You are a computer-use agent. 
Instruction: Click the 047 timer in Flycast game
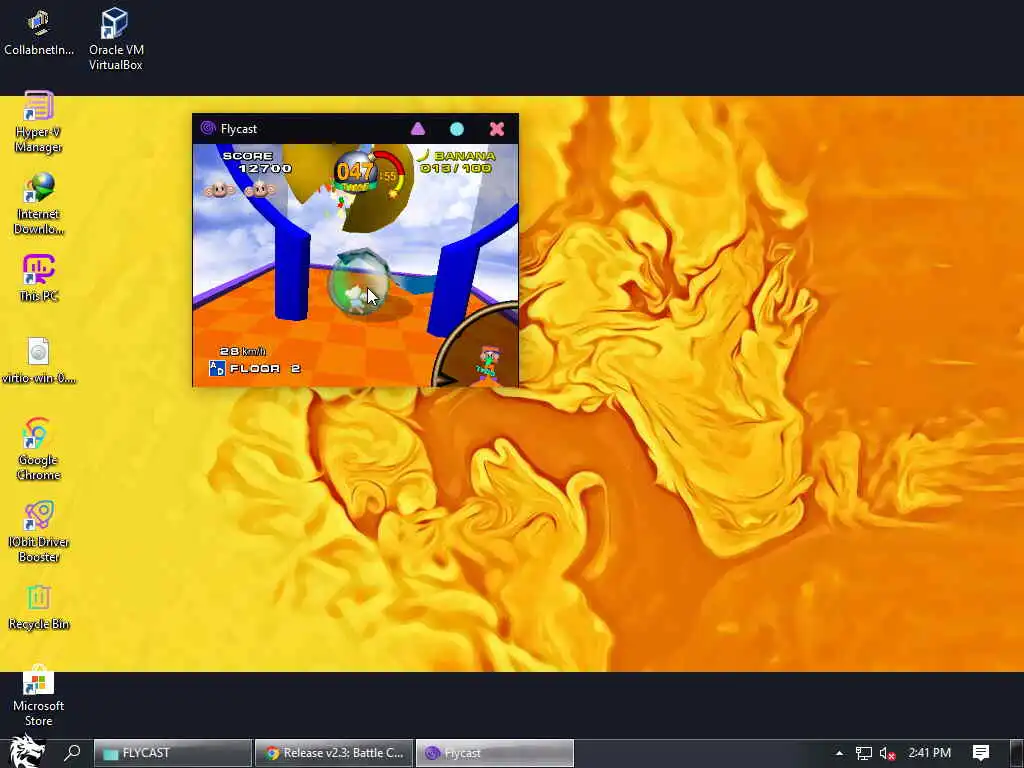[355, 172]
